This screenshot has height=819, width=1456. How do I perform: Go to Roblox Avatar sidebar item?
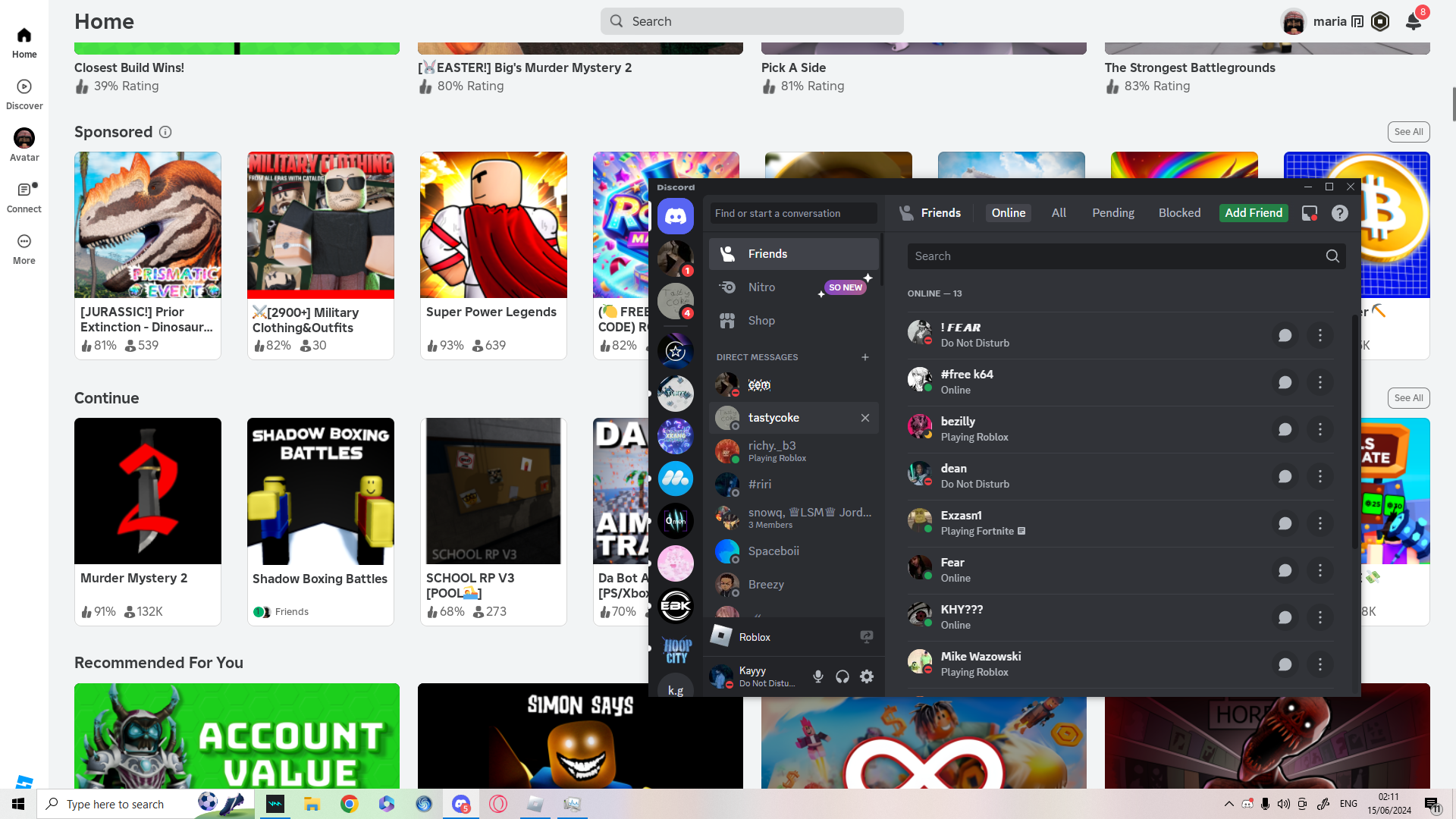[x=24, y=144]
